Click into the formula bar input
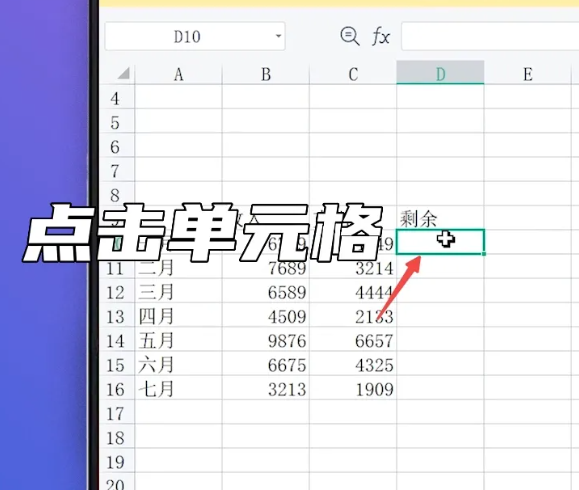Image resolution: width=579 pixels, height=490 pixels. [490, 36]
